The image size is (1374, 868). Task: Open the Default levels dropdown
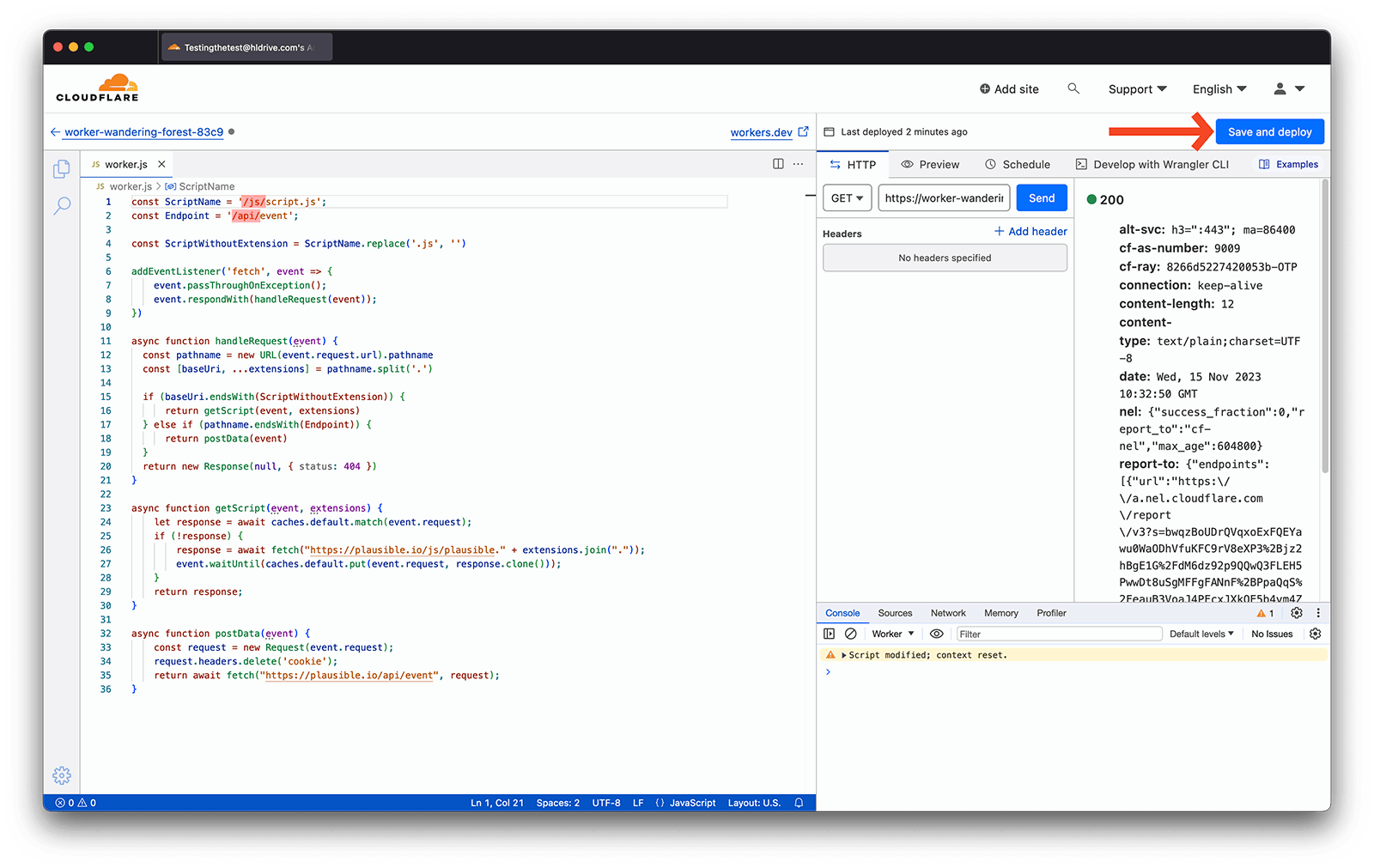(1201, 634)
